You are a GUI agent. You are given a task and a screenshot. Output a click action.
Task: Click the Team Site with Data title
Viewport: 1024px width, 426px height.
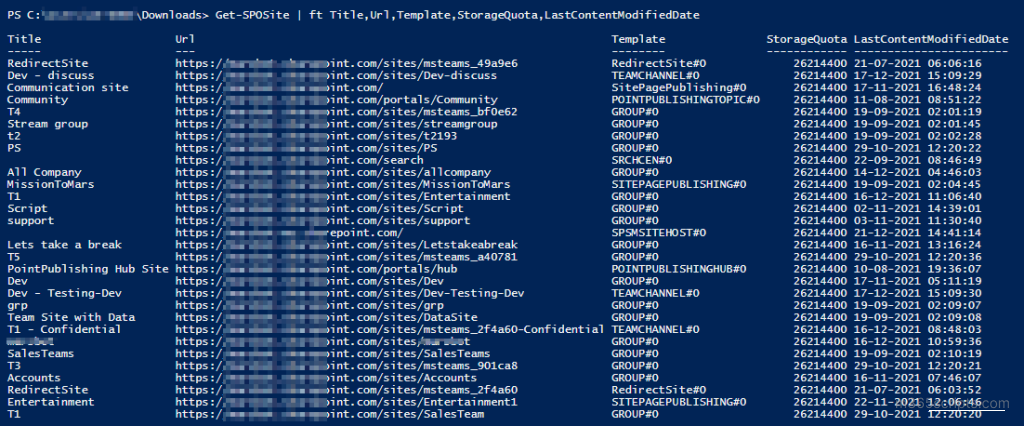71,318
